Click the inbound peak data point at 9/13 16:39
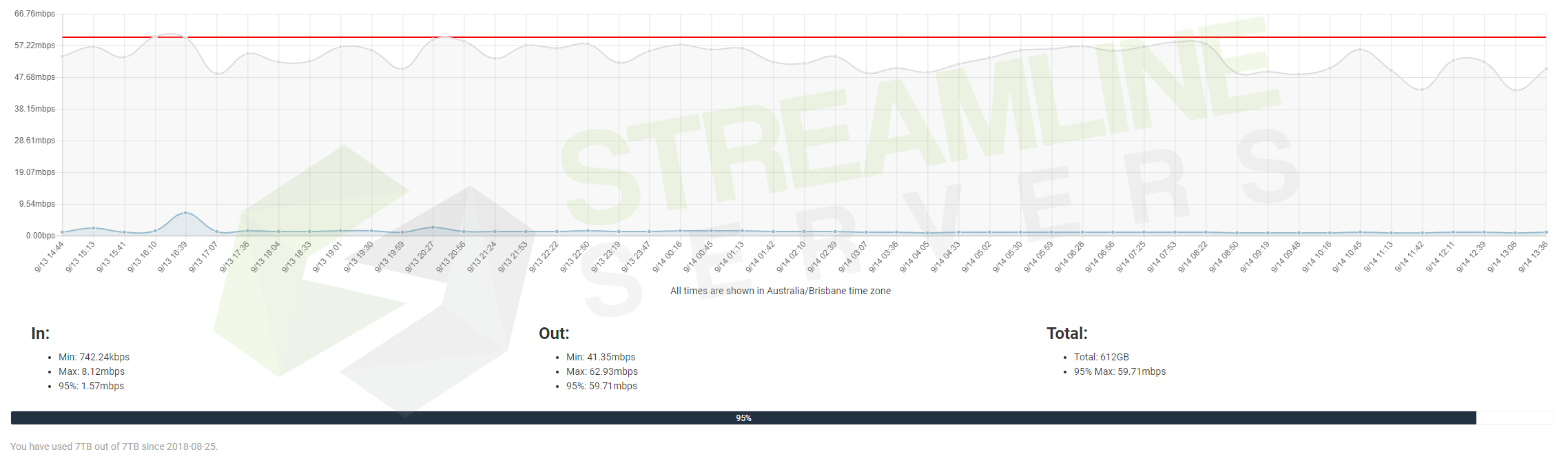The image size is (1568, 463). point(186,213)
